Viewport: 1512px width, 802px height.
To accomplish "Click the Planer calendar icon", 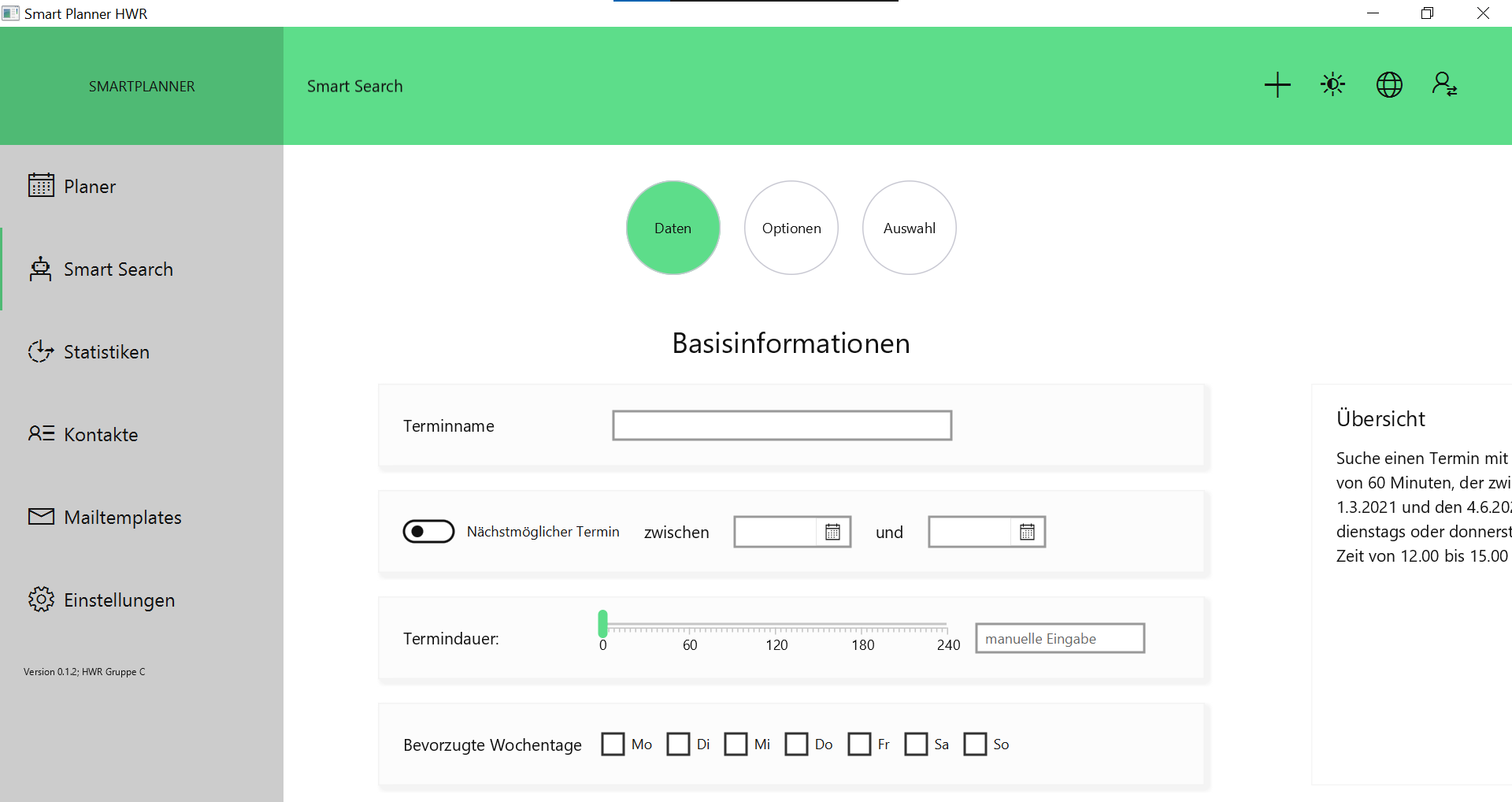I will pos(41,186).
